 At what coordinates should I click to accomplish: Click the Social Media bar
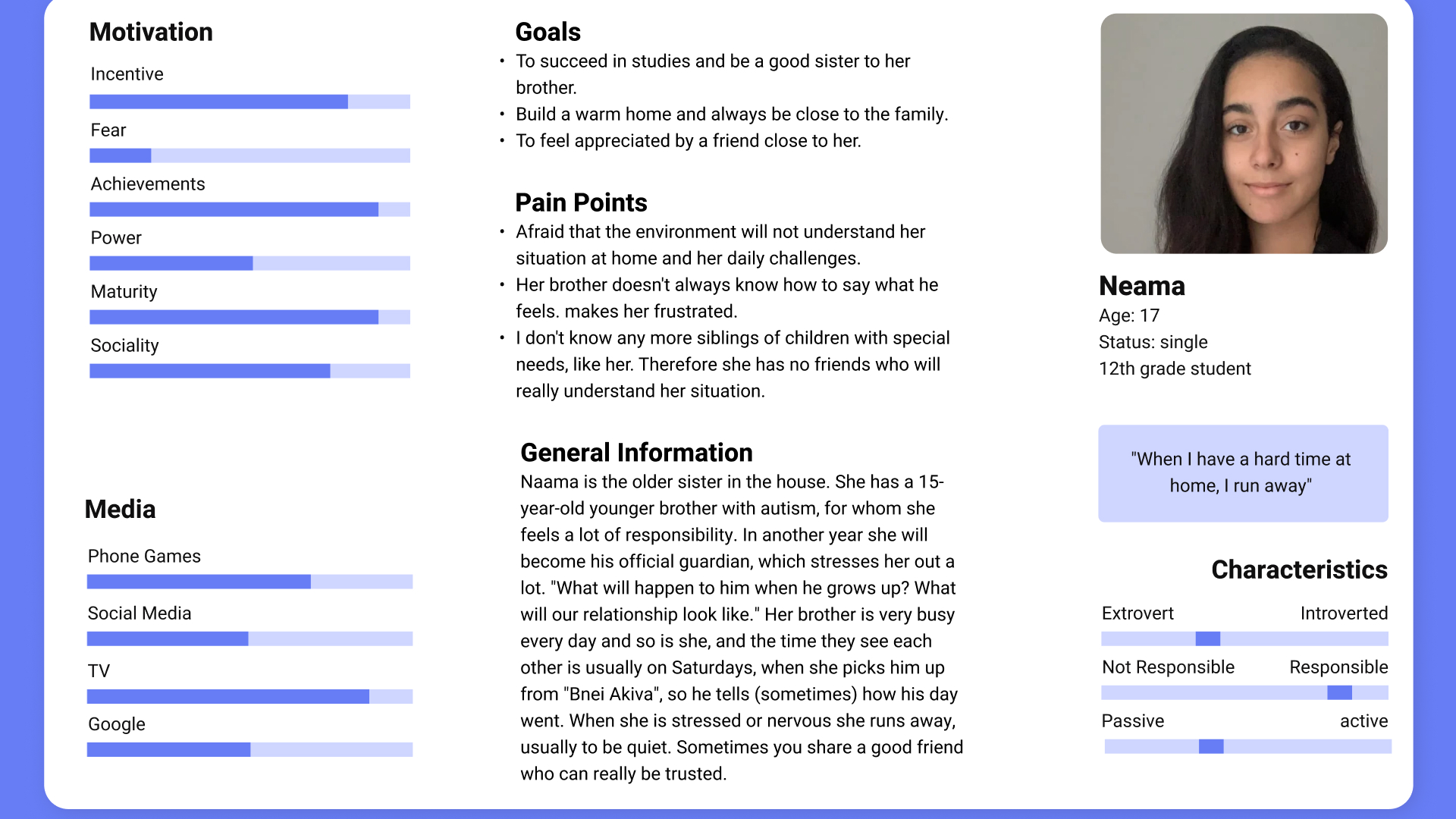(249, 639)
